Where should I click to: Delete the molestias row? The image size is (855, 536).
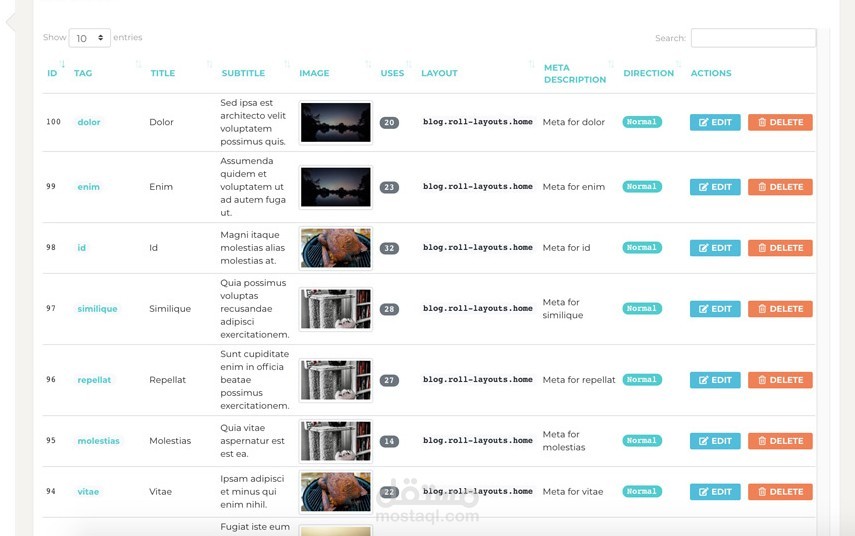click(x=780, y=441)
